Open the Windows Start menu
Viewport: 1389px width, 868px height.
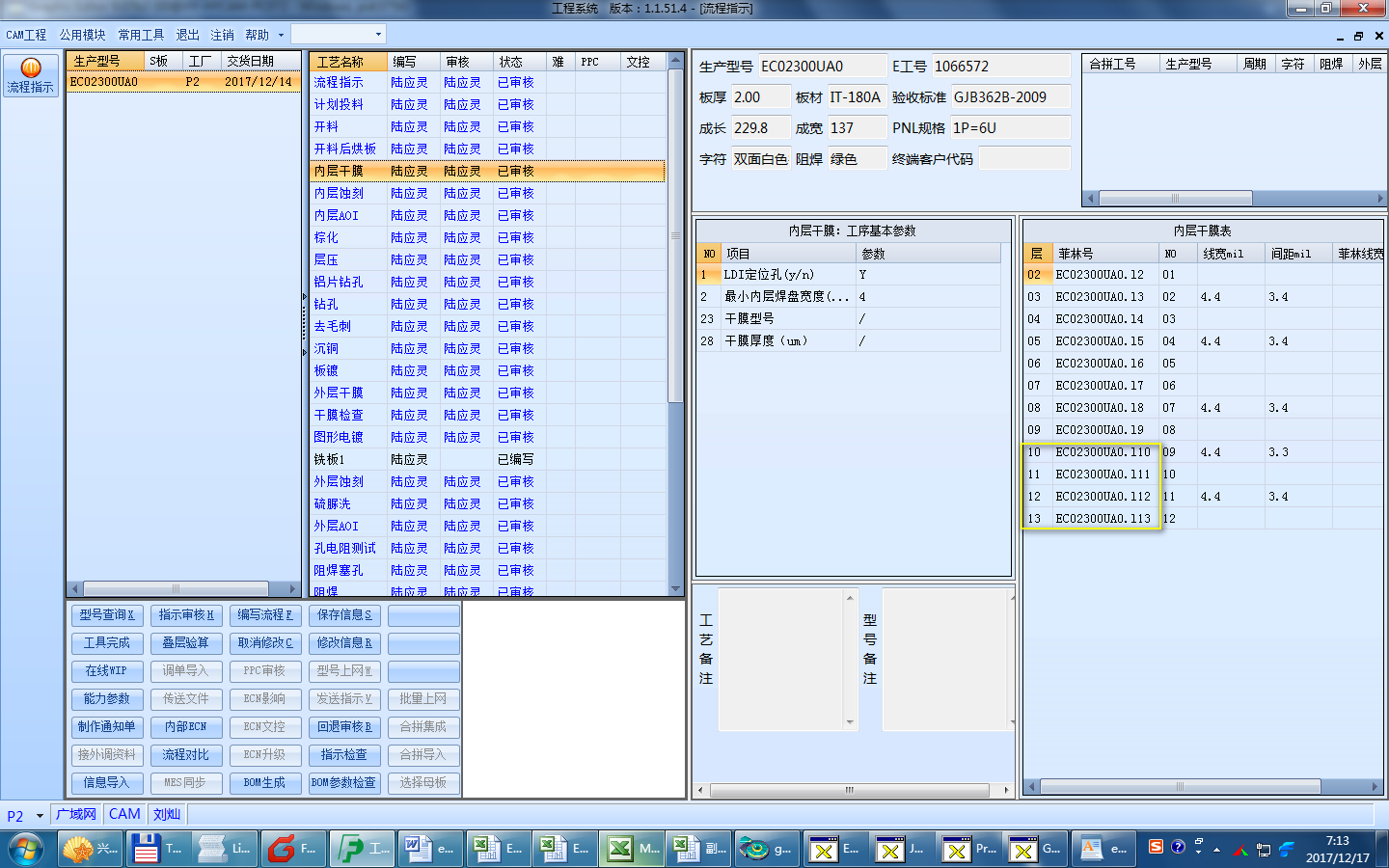click(x=26, y=849)
